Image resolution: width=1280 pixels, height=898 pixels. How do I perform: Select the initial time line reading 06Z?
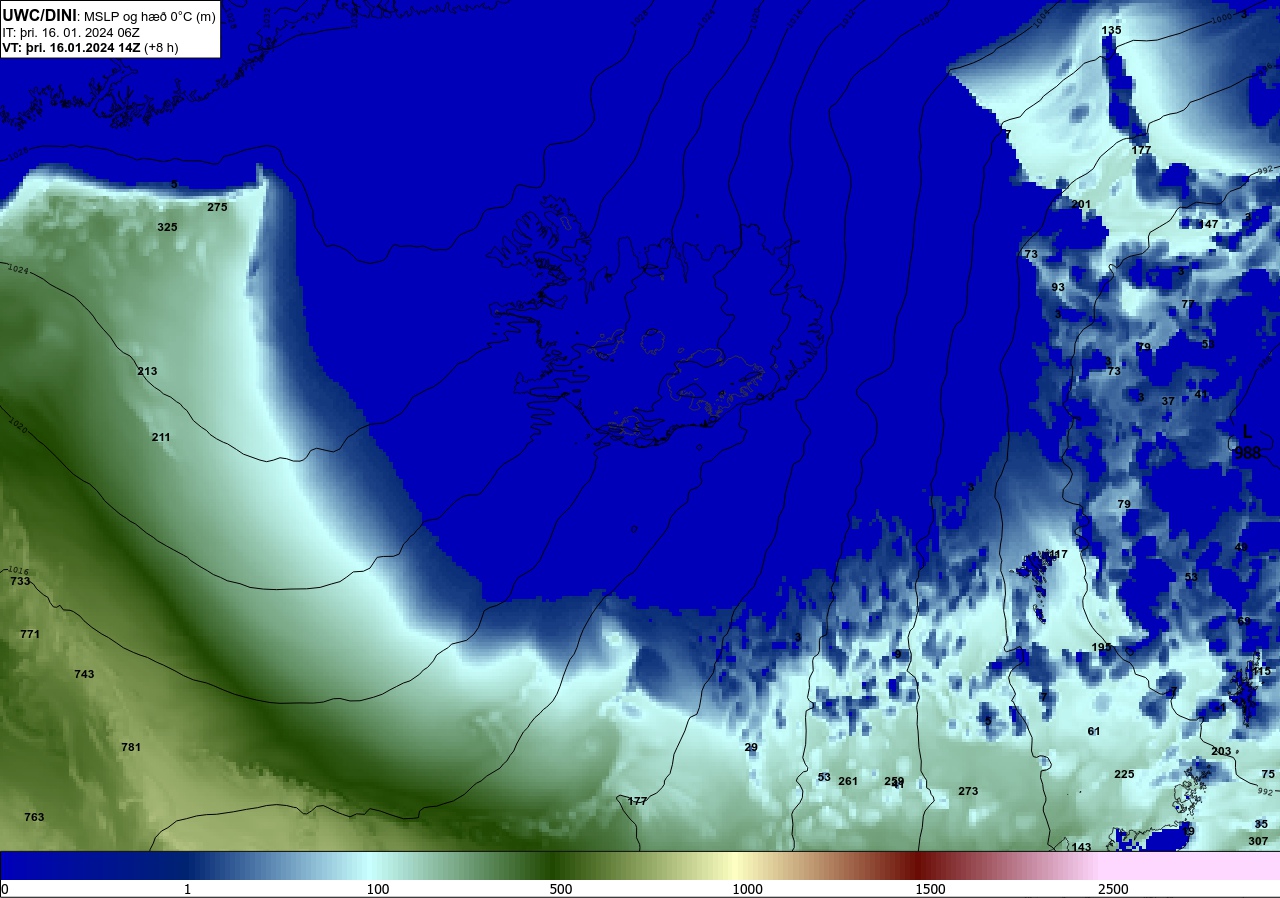point(71,33)
